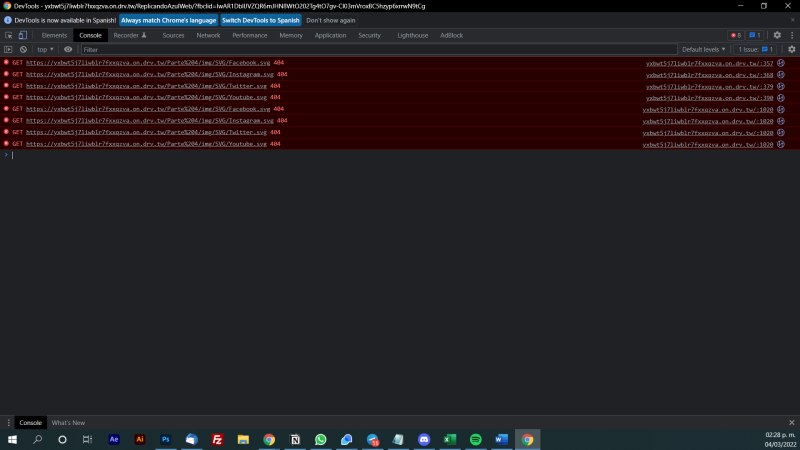Screen dimensions: 800x450
Task: Open first Instagram.svg 404 URL link
Action: tap(149, 74)
